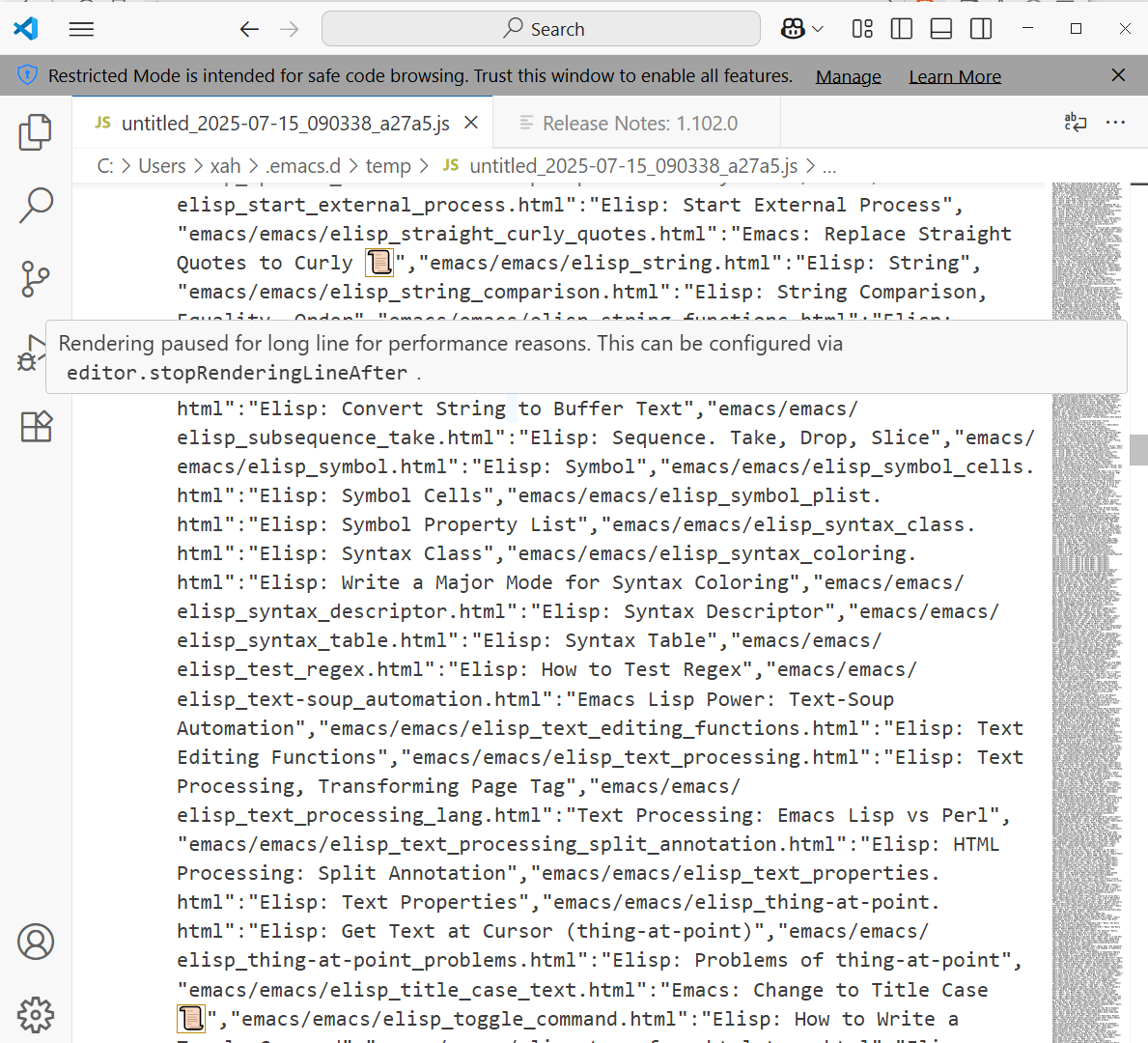Open the Explorer view in activity bar
The height and width of the screenshot is (1043, 1148).
36,132
